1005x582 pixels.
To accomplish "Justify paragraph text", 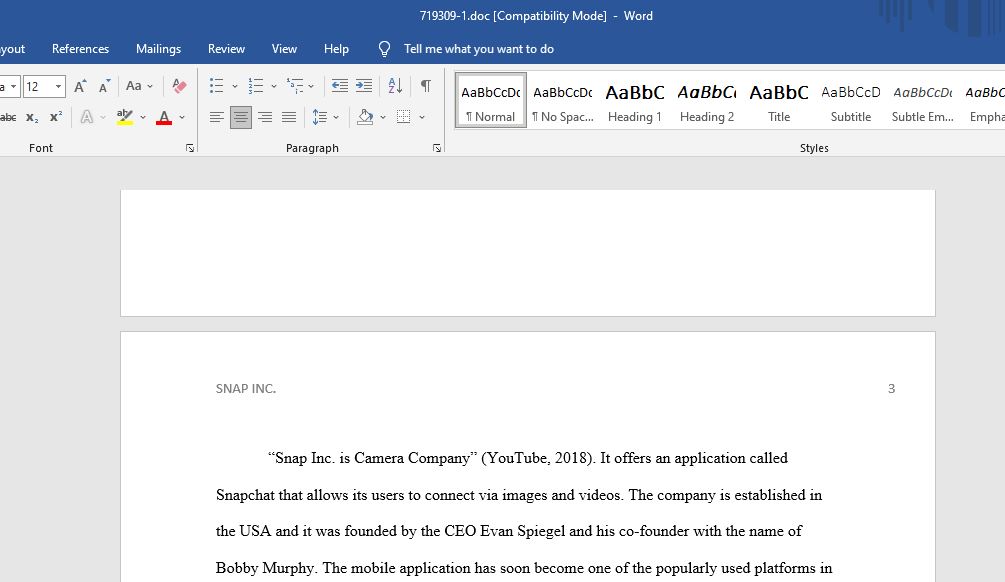I will pos(289,117).
